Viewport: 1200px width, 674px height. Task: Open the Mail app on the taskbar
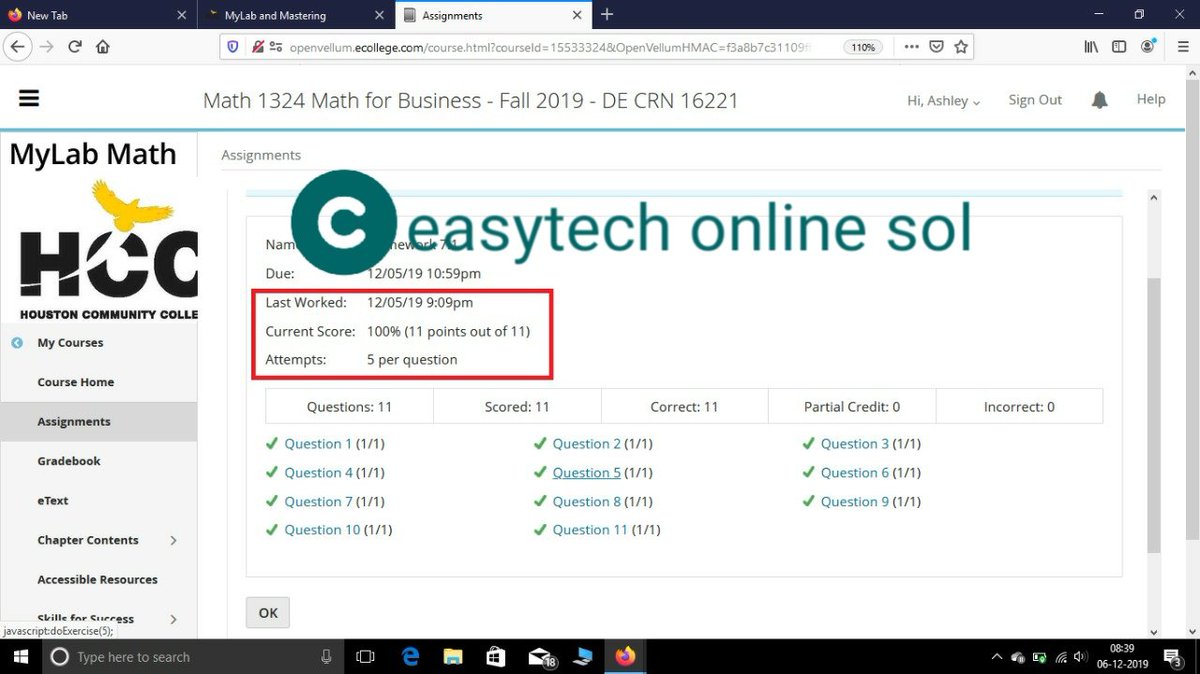point(541,657)
